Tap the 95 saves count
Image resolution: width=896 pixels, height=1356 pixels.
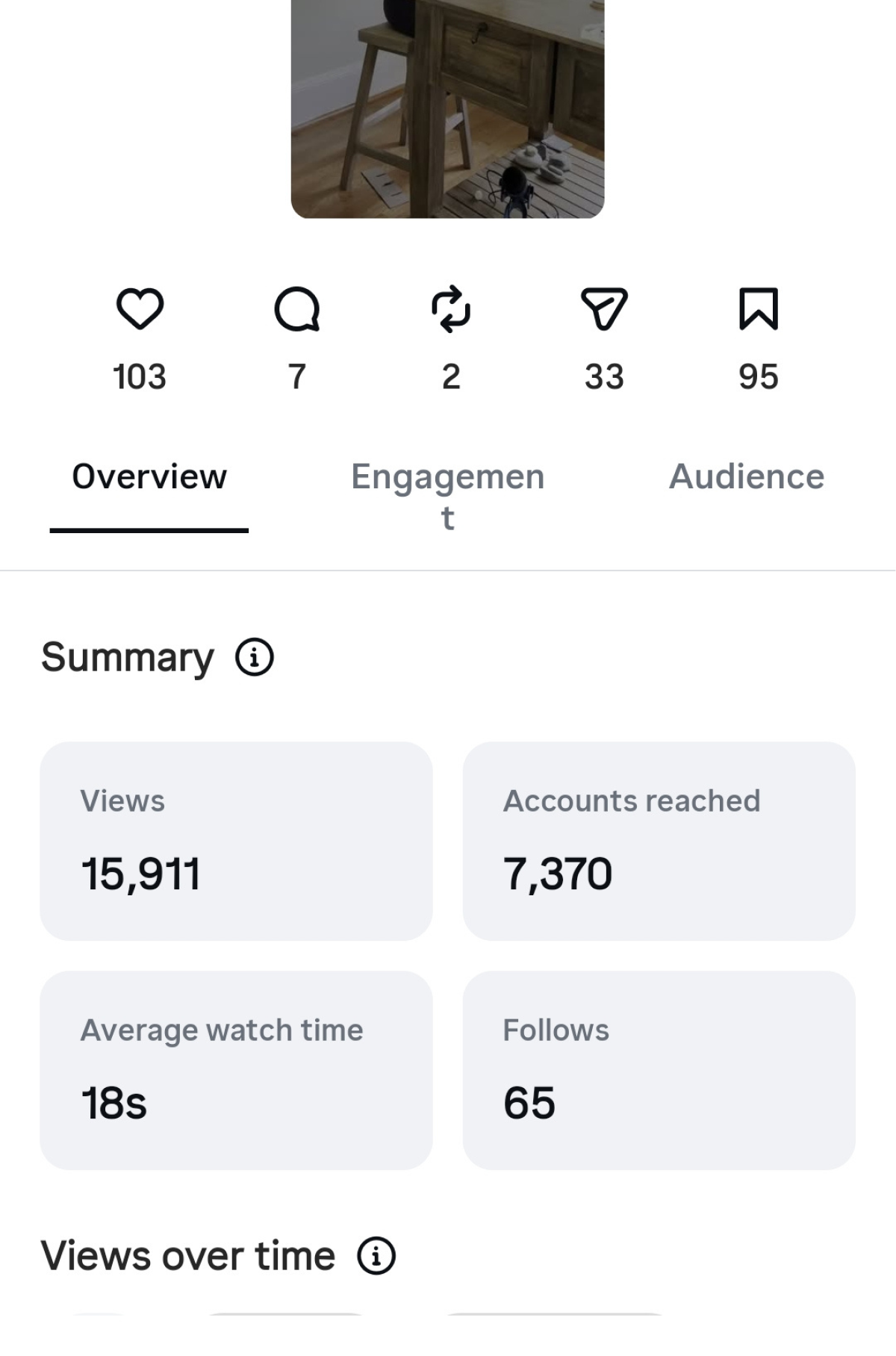tap(759, 376)
